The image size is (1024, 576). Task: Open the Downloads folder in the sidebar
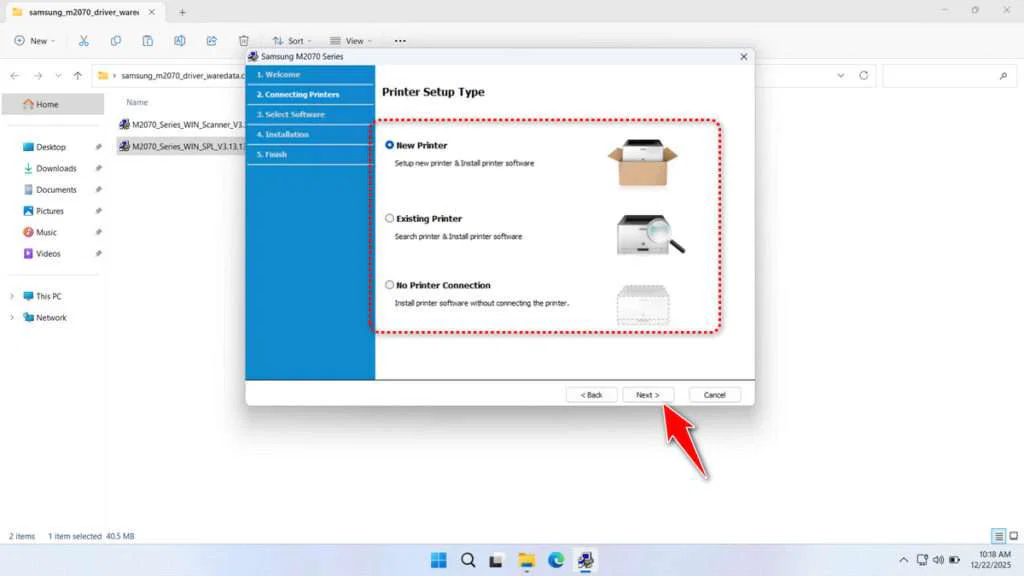tap(54, 168)
